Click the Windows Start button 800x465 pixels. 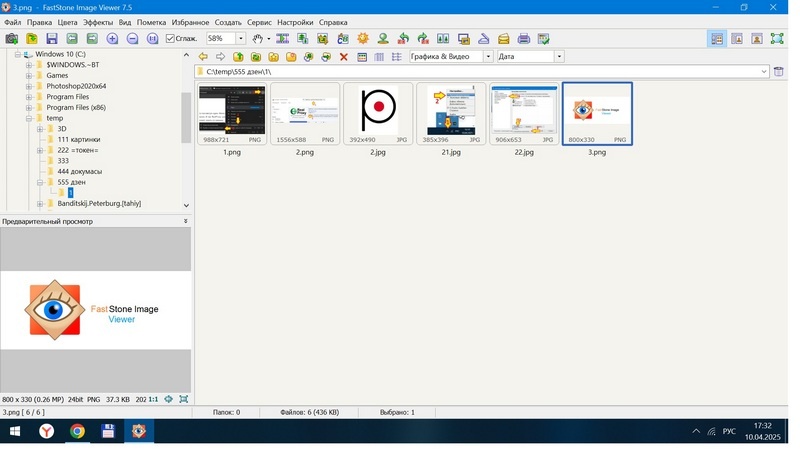pyautogui.click(x=15, y=432)
